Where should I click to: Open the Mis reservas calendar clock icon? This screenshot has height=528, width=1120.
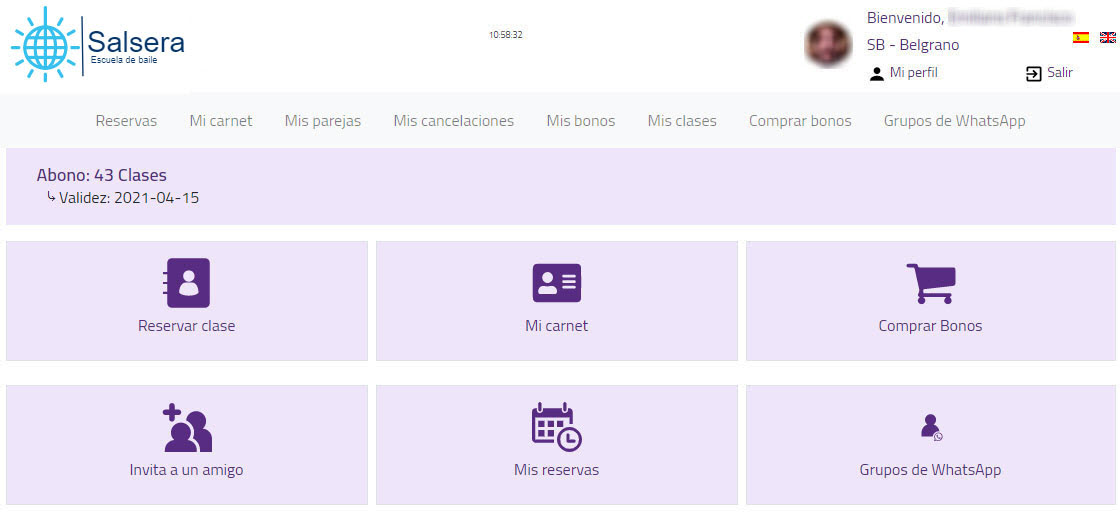[556, 427]
